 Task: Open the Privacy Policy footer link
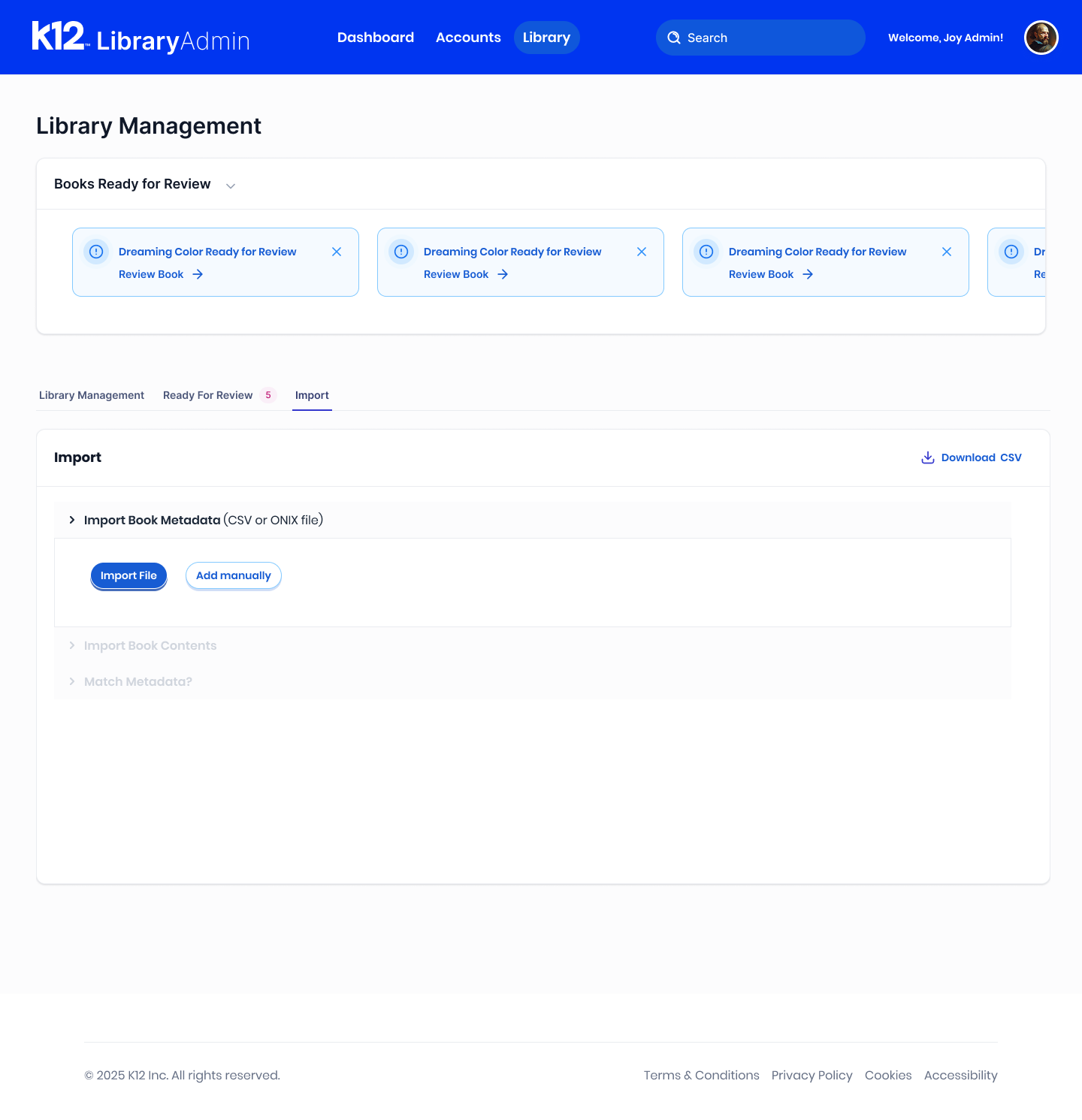[x=812, y=1075]
